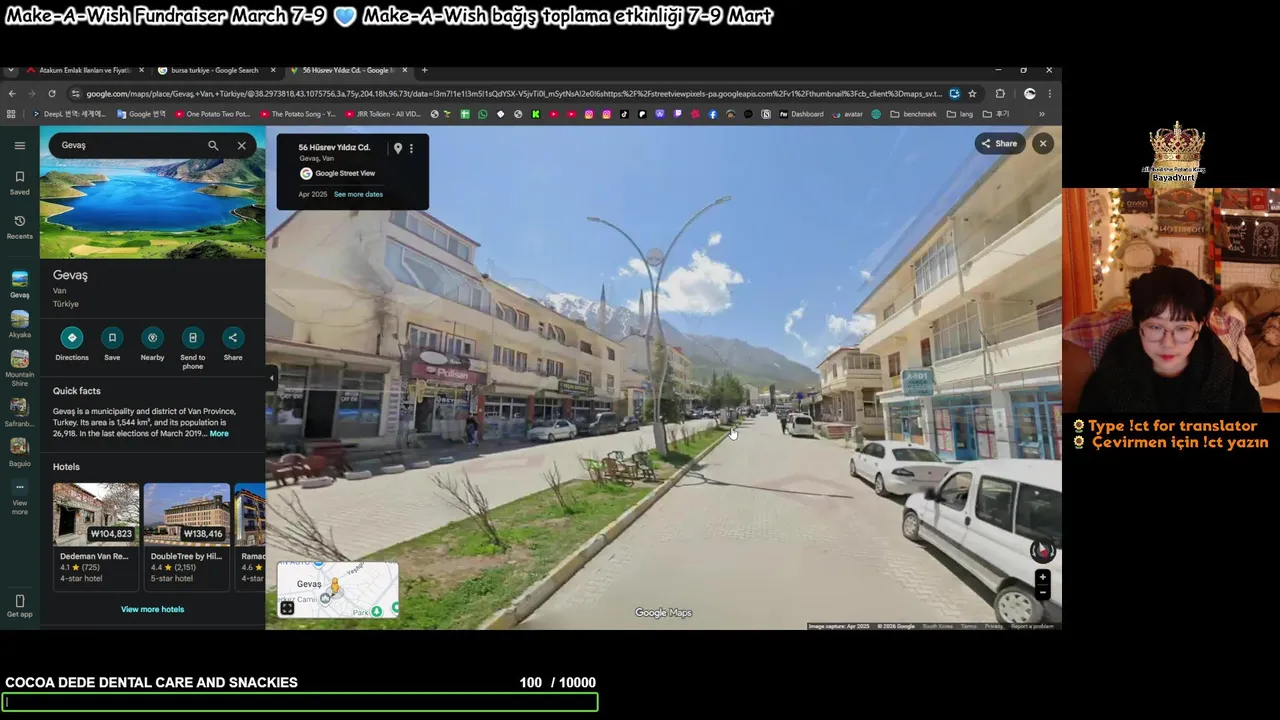Open the One Potato Two Pot... bookmark
The image size is (1280, 720).
(212, 114)
